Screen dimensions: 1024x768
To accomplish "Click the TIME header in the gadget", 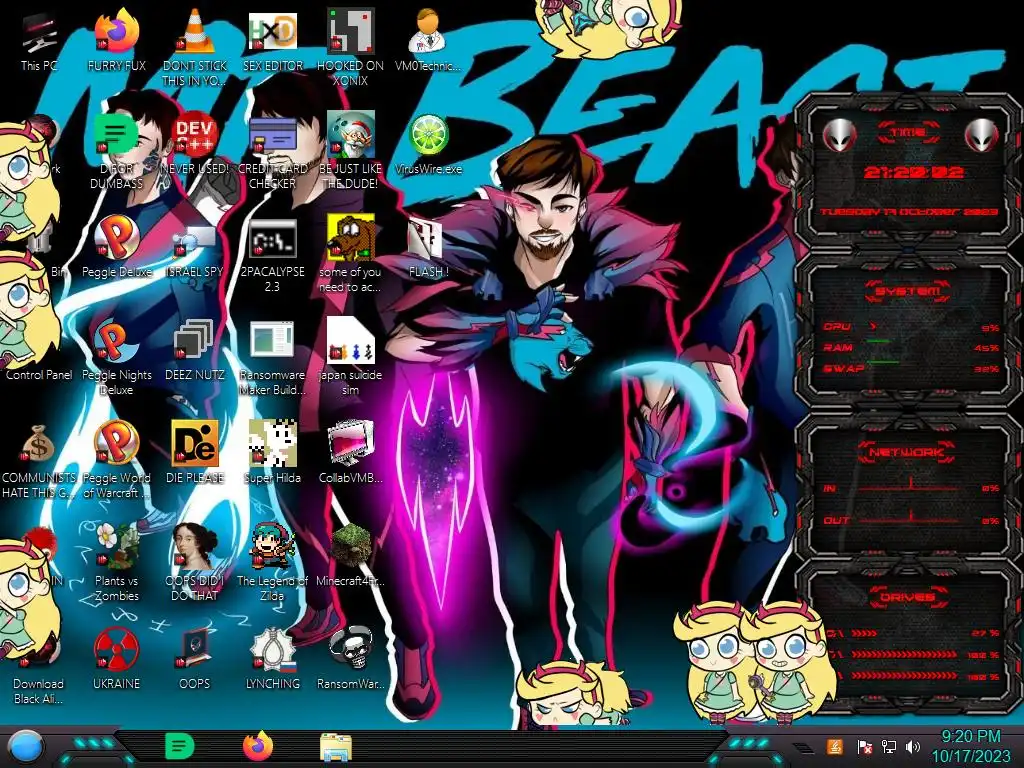I will tap(908, 133).
